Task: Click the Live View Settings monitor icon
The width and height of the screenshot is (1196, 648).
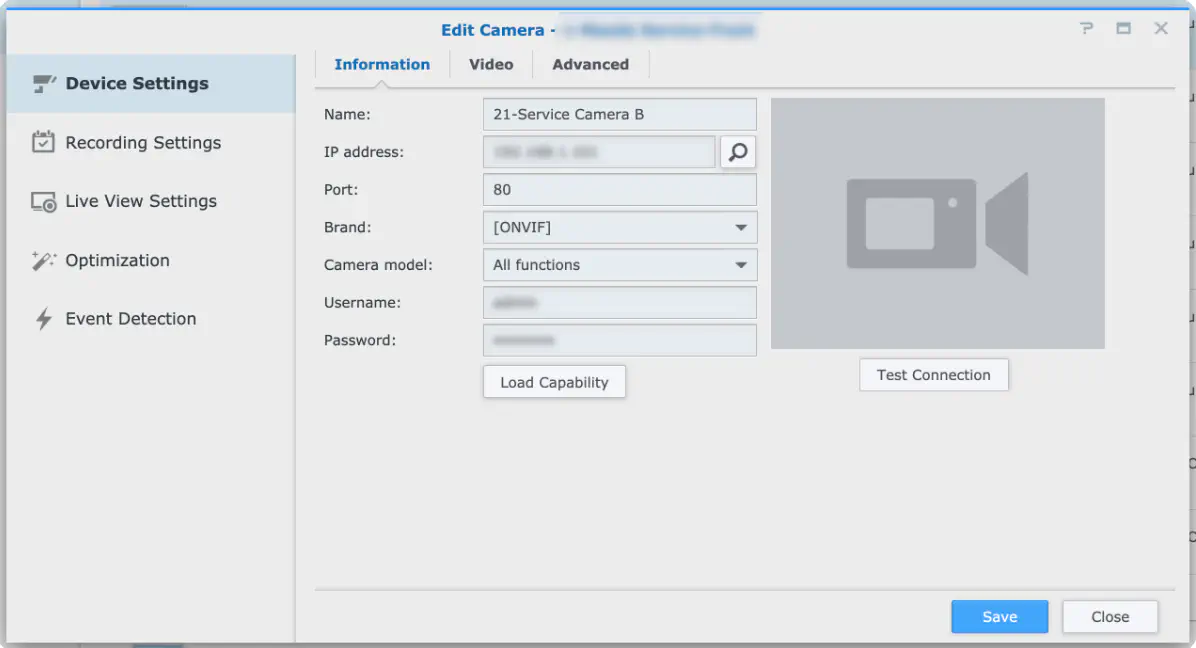Action: point(43,201)
